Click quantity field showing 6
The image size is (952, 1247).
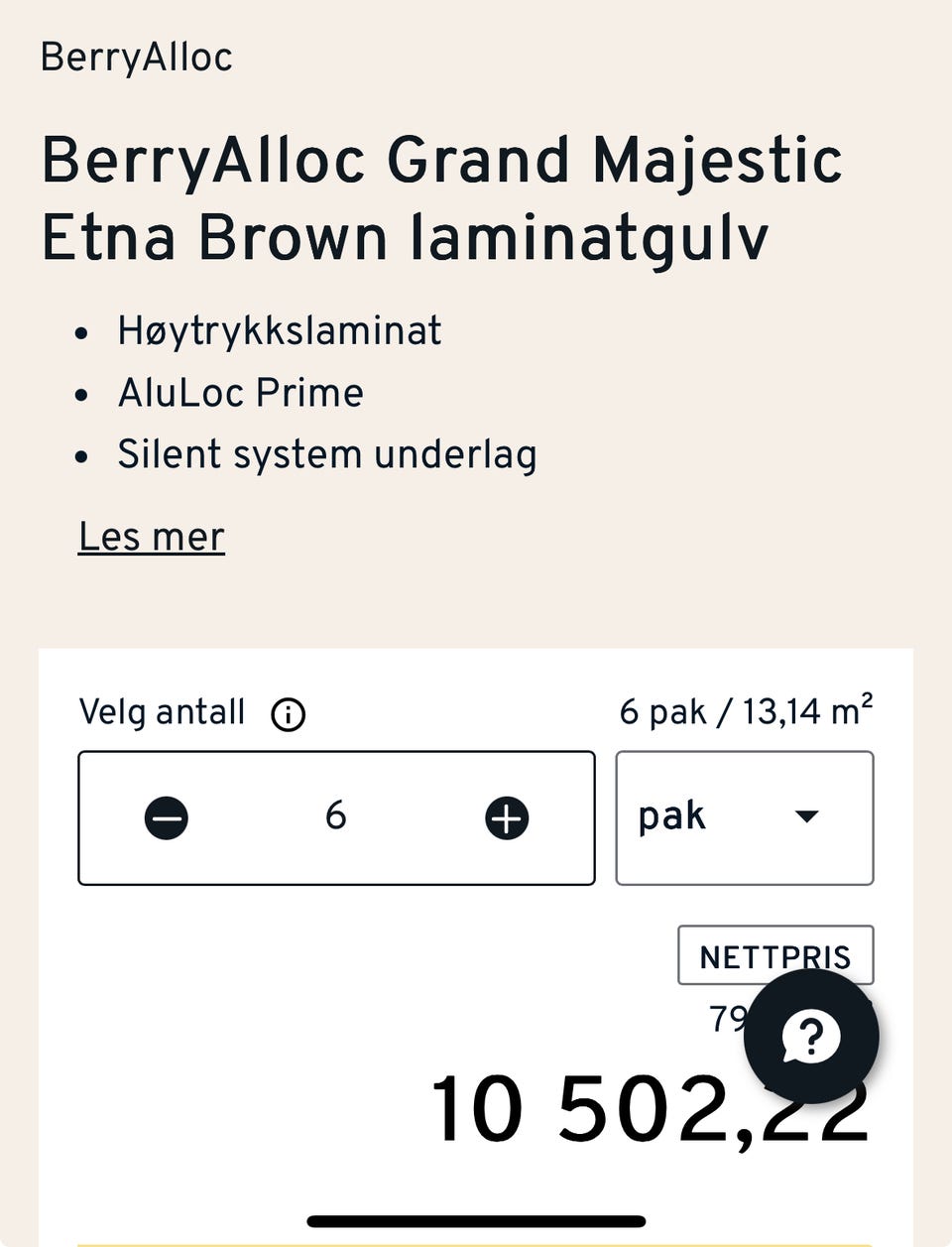coord(336,816)
